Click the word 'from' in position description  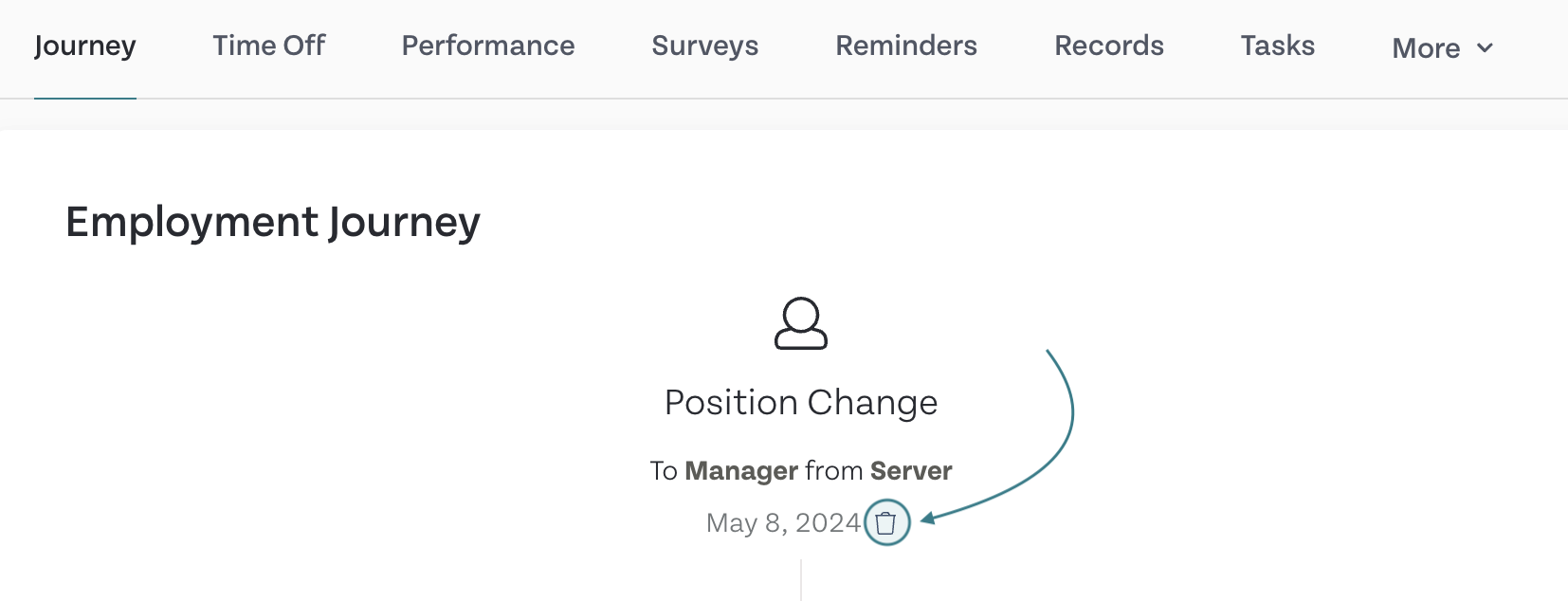834,471
